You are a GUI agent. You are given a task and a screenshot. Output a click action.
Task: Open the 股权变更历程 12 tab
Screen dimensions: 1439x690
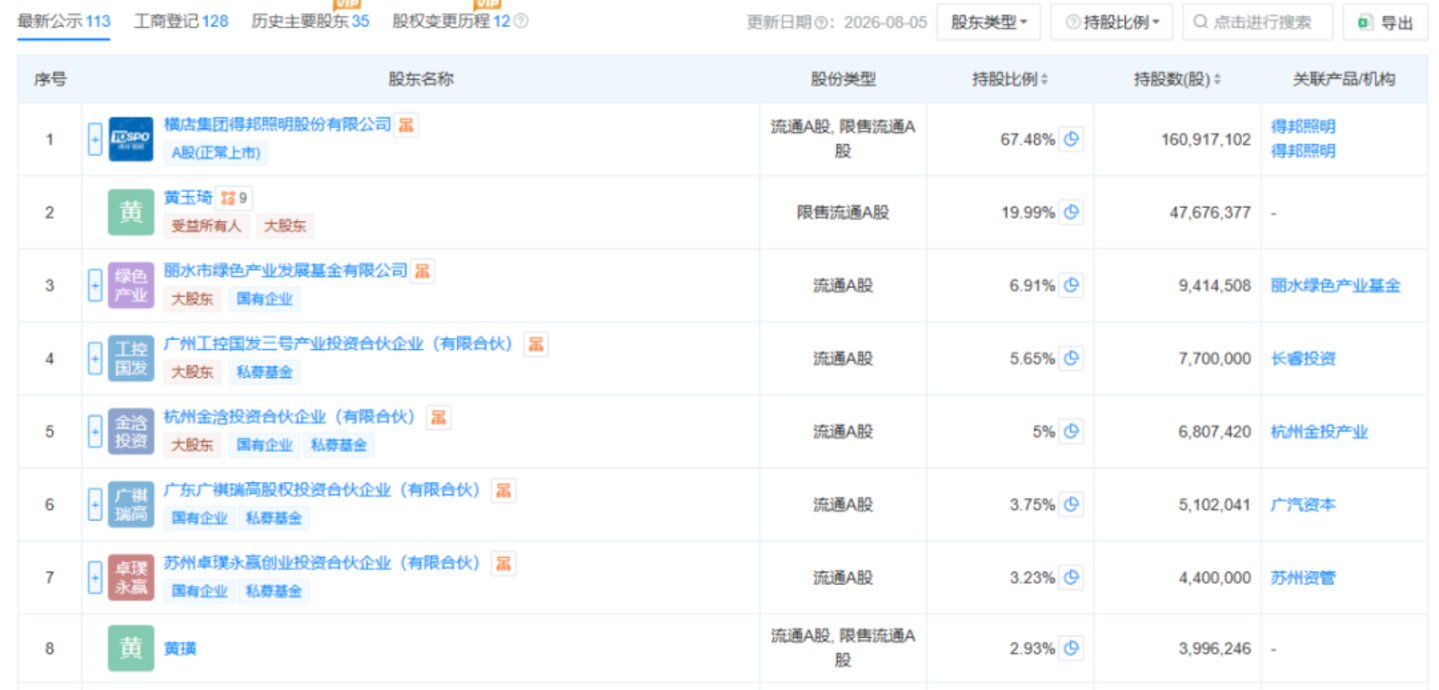tap(452, 21)
